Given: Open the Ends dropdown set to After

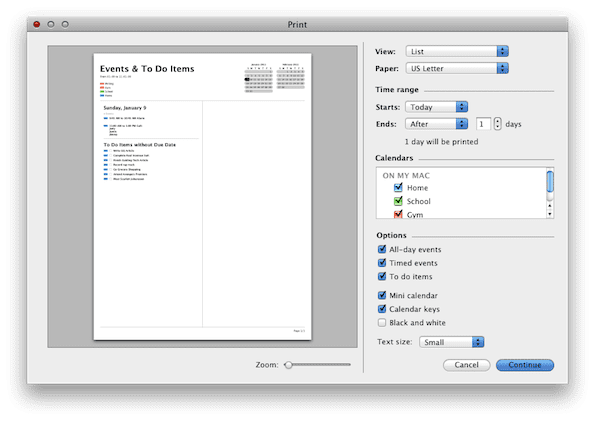Looking at the screenshot, I should click(436, 124).
